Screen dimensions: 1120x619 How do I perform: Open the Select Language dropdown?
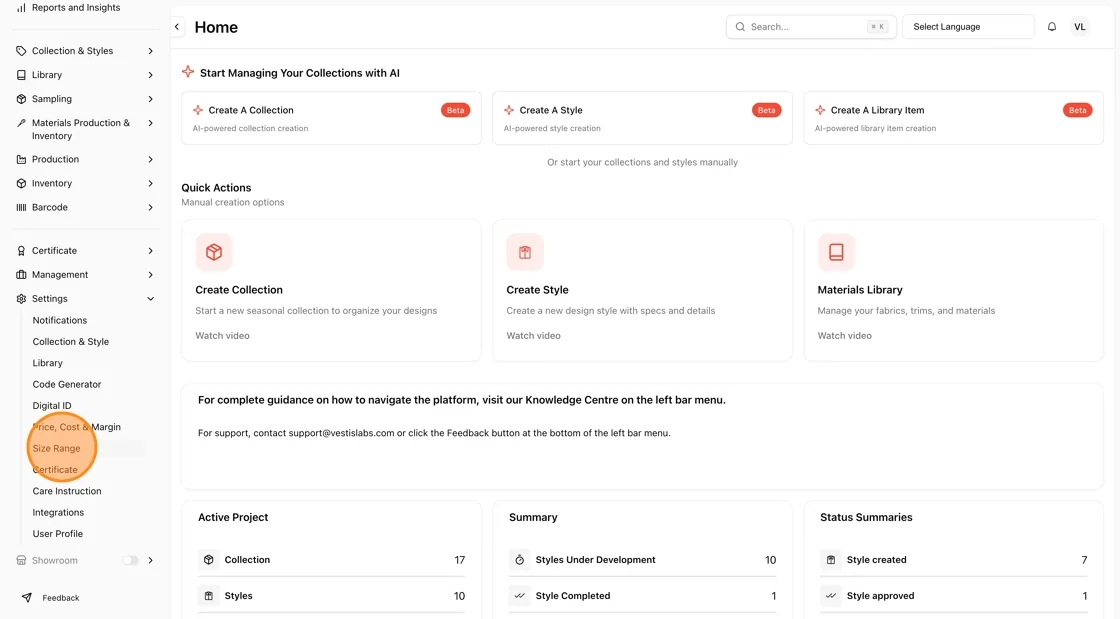pos(968,26)
